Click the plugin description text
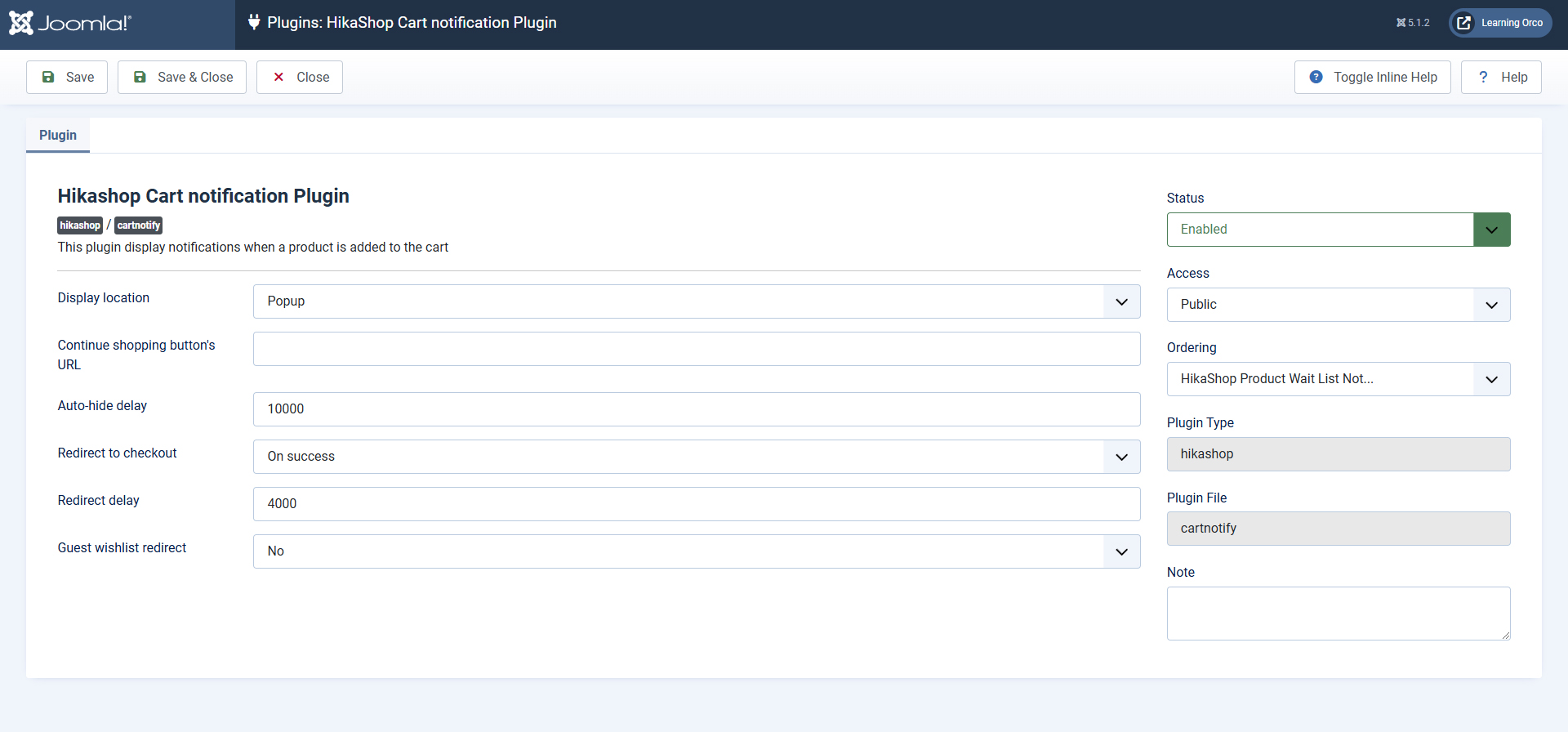The width and height of the screenshot is (1568, 732). click(x=252, y=248)
